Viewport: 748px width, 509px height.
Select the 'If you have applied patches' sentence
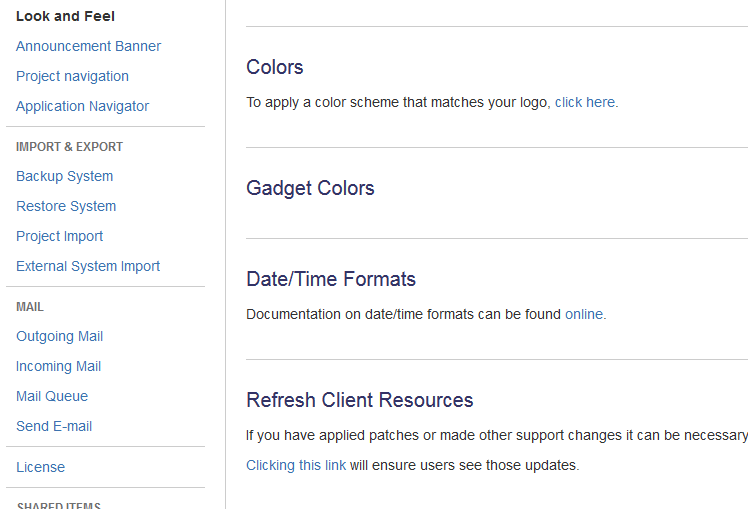(x=497, y=436)
